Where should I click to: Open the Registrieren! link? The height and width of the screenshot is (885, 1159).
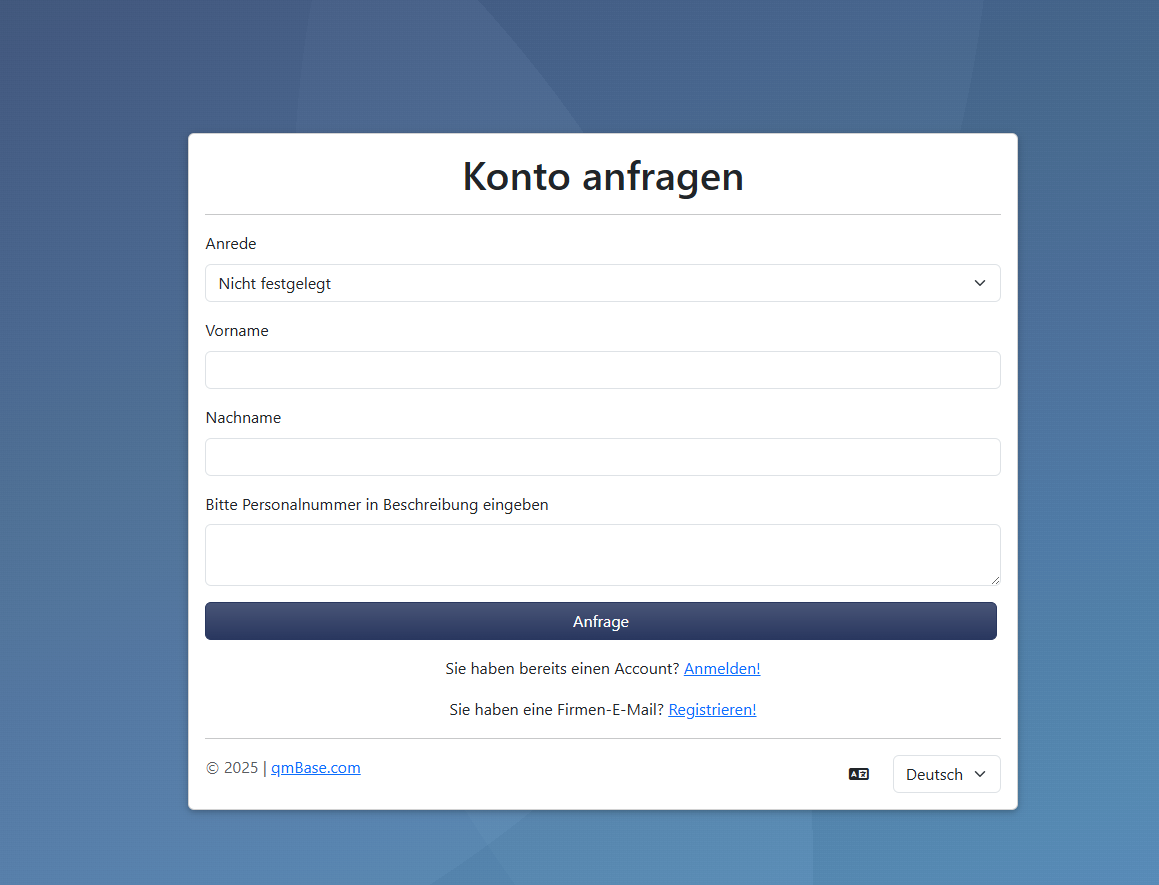point(712,710)
